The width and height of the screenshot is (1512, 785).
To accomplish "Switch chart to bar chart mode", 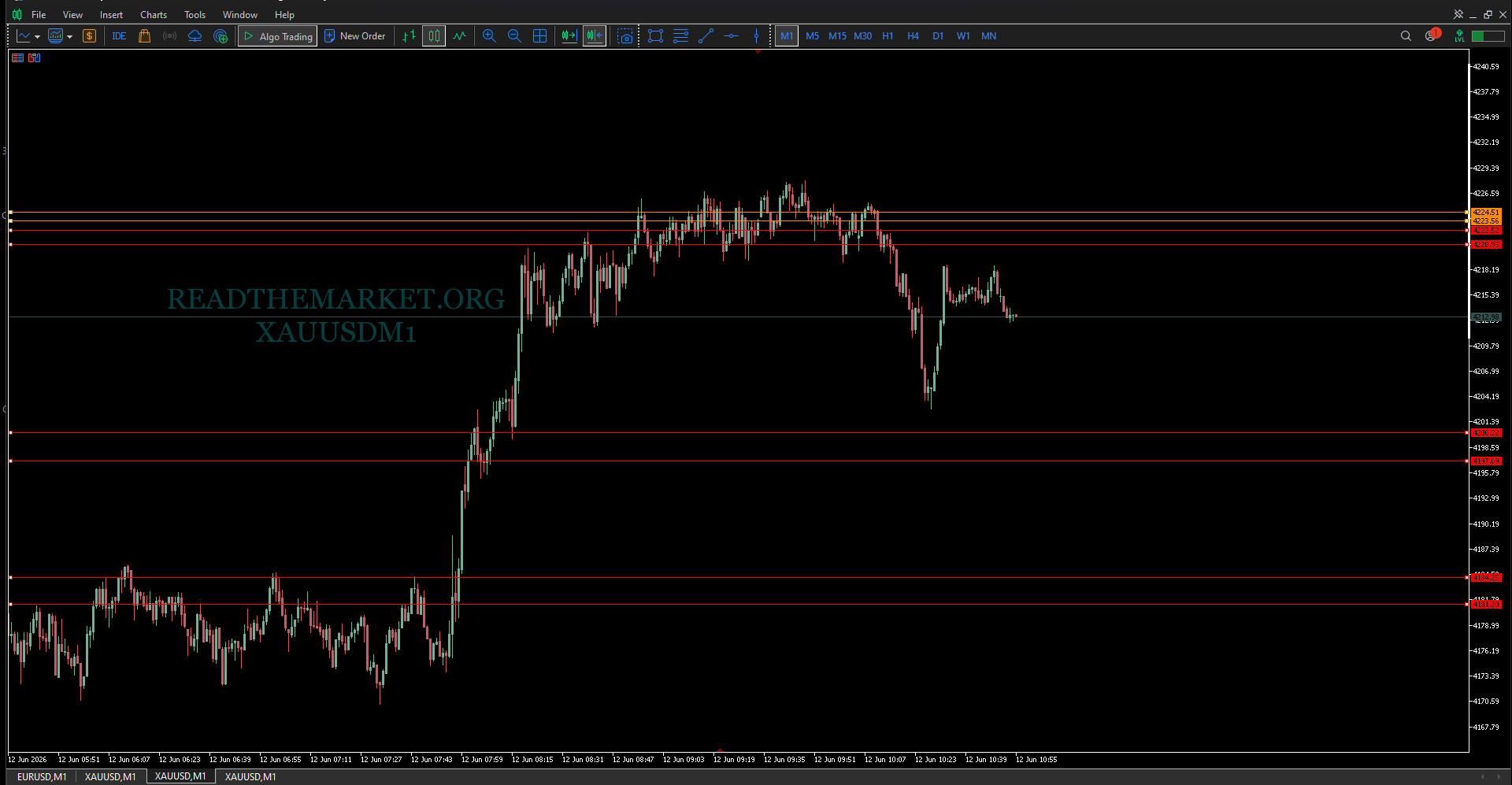I will 409,36.
